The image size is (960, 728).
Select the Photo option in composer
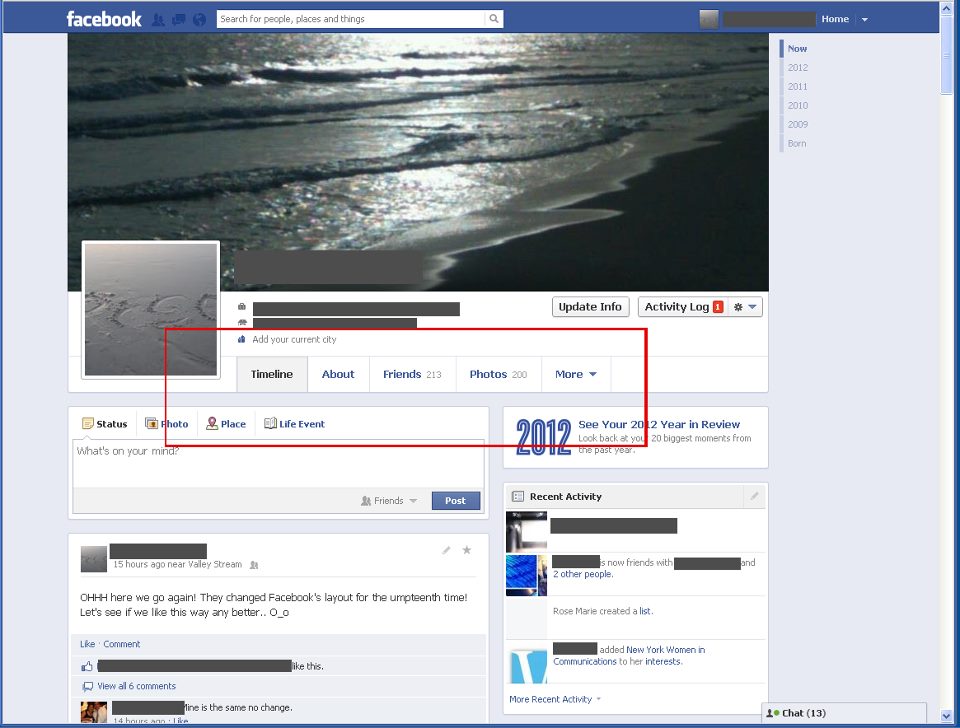click(x=167, y=424)
